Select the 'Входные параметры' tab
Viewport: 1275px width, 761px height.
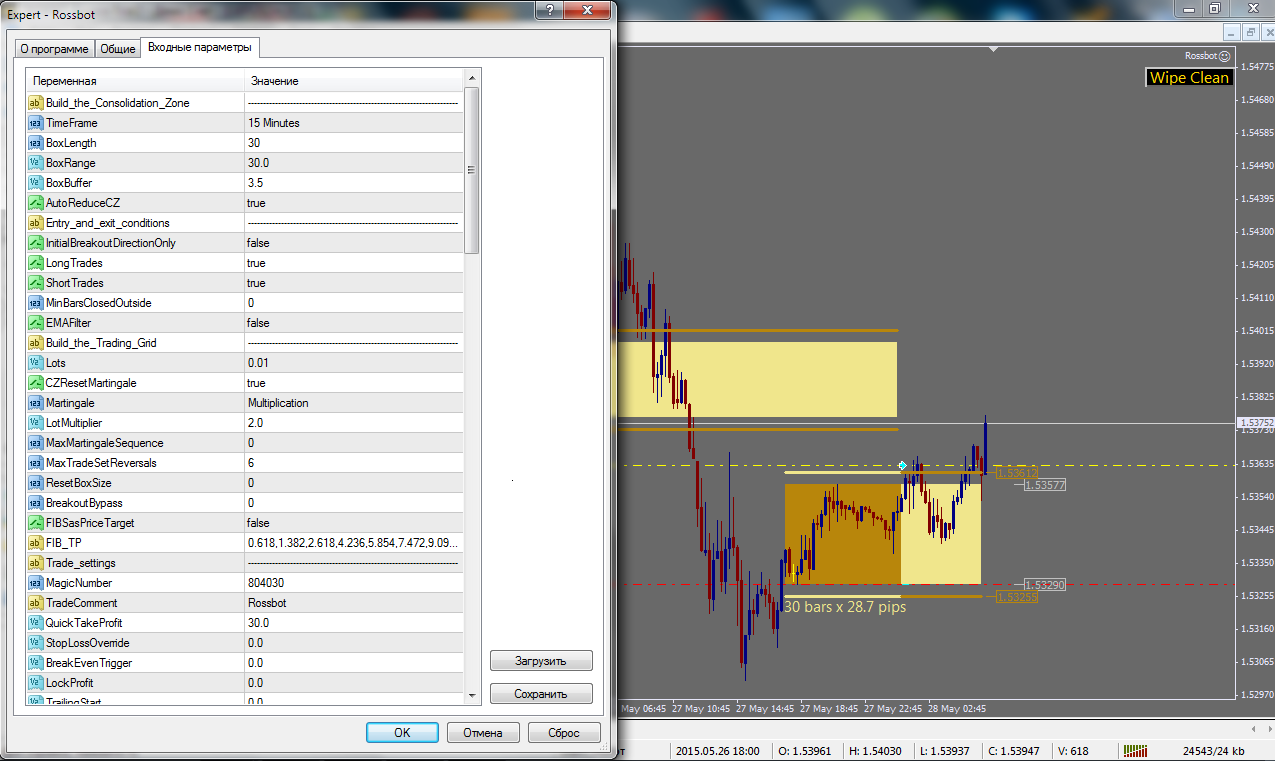pos(200,47)
